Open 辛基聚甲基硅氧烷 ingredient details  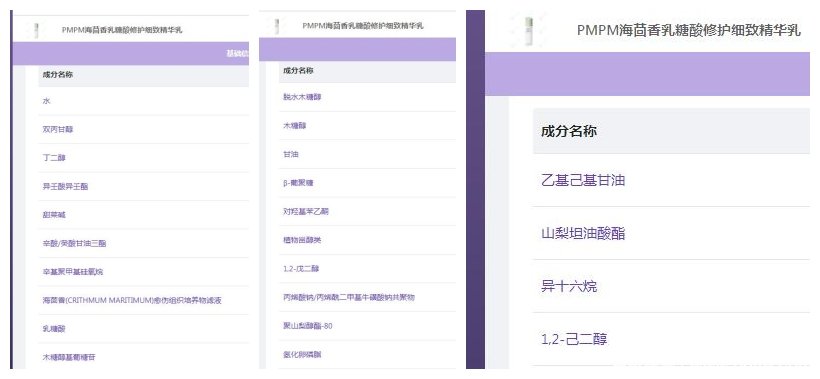point(73,271)
